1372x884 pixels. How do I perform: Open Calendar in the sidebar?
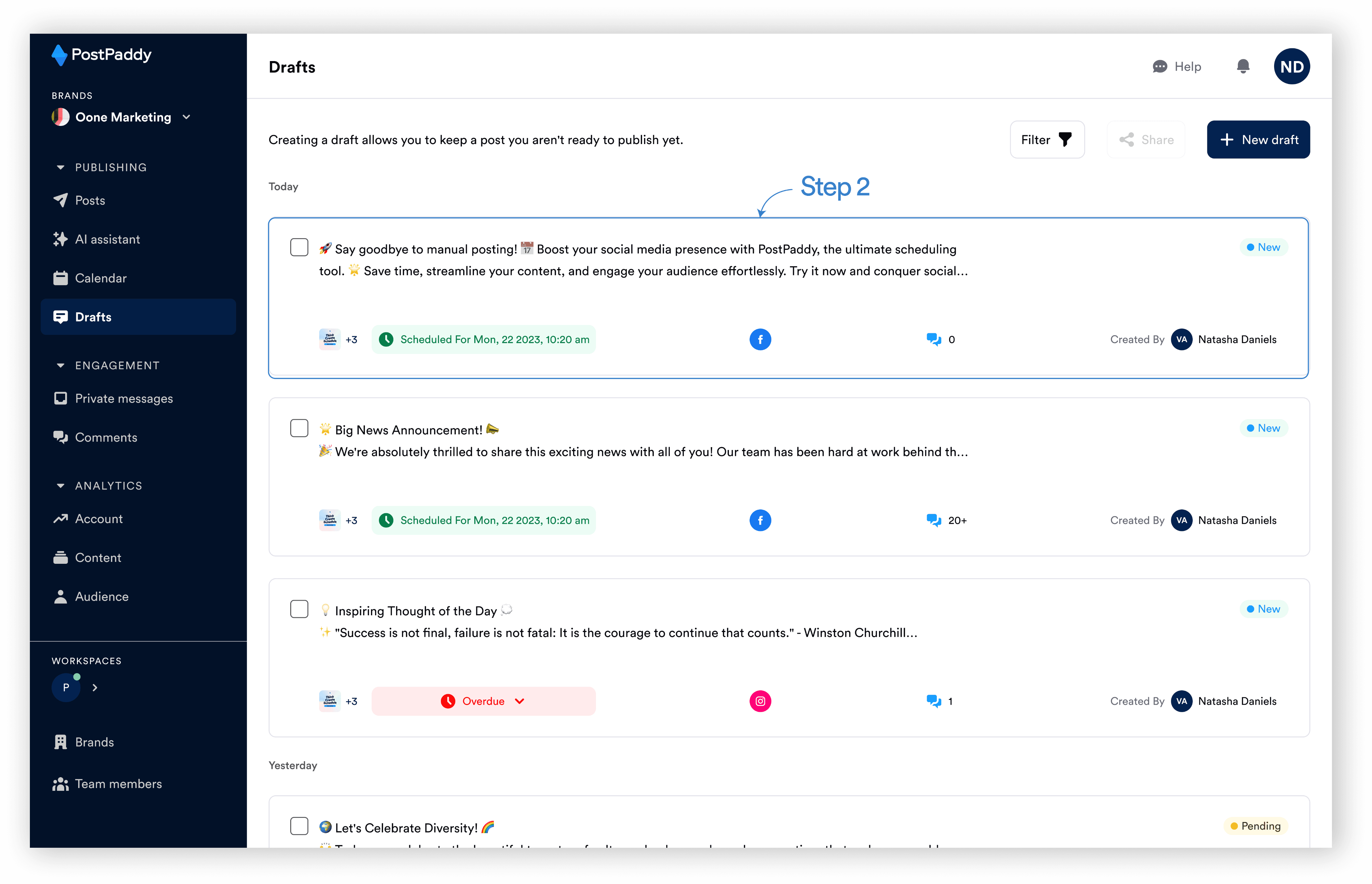[100, 279]
